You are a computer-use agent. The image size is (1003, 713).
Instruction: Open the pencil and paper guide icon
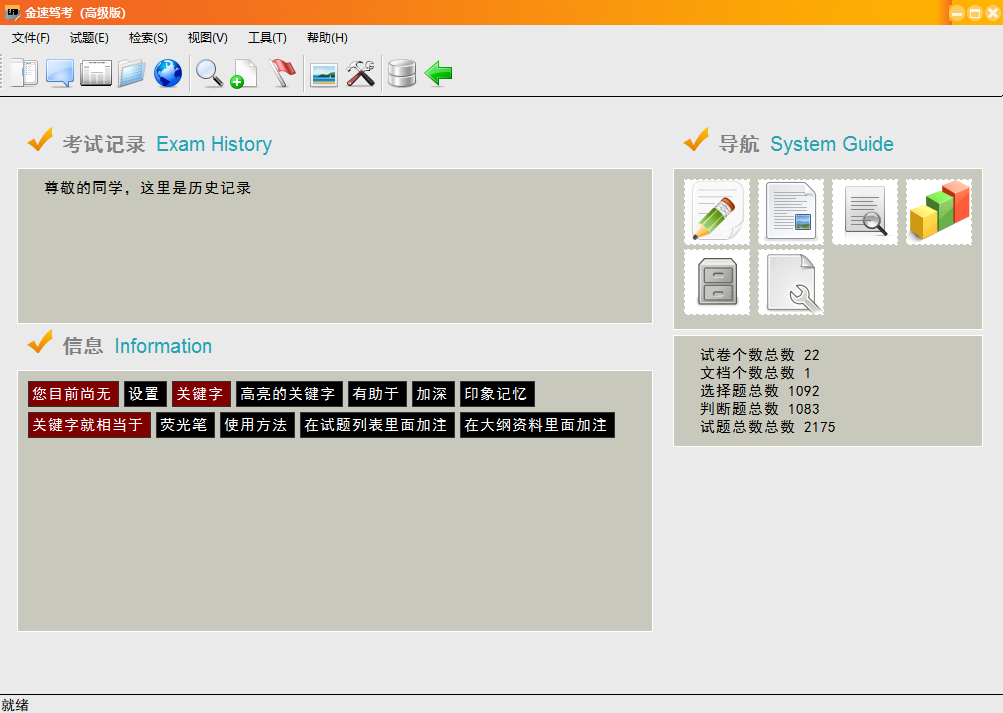[x=716, y=212]
